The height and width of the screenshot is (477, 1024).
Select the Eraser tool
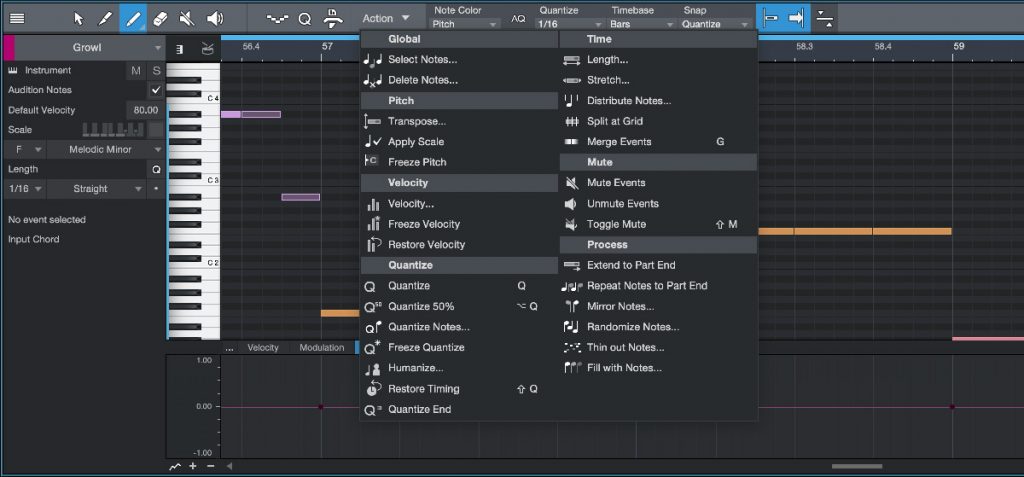[160, 18]
